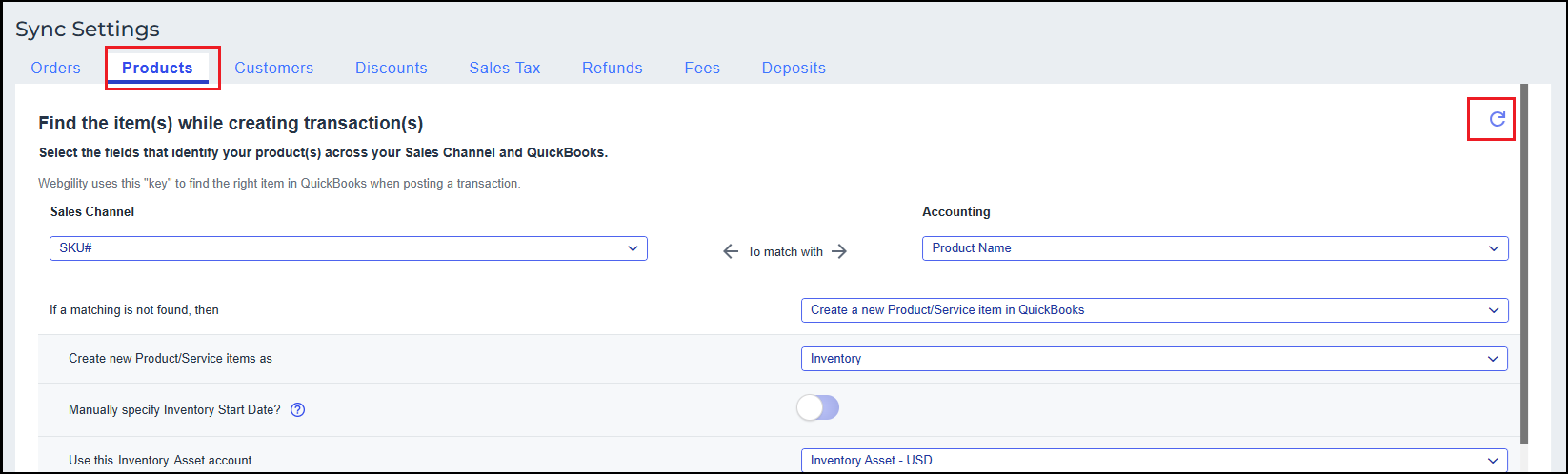The width and height of the screenshot is (1568, 474).
Task: Click the right arrow near 'To match with'
Action: click(x=838, y=252)
